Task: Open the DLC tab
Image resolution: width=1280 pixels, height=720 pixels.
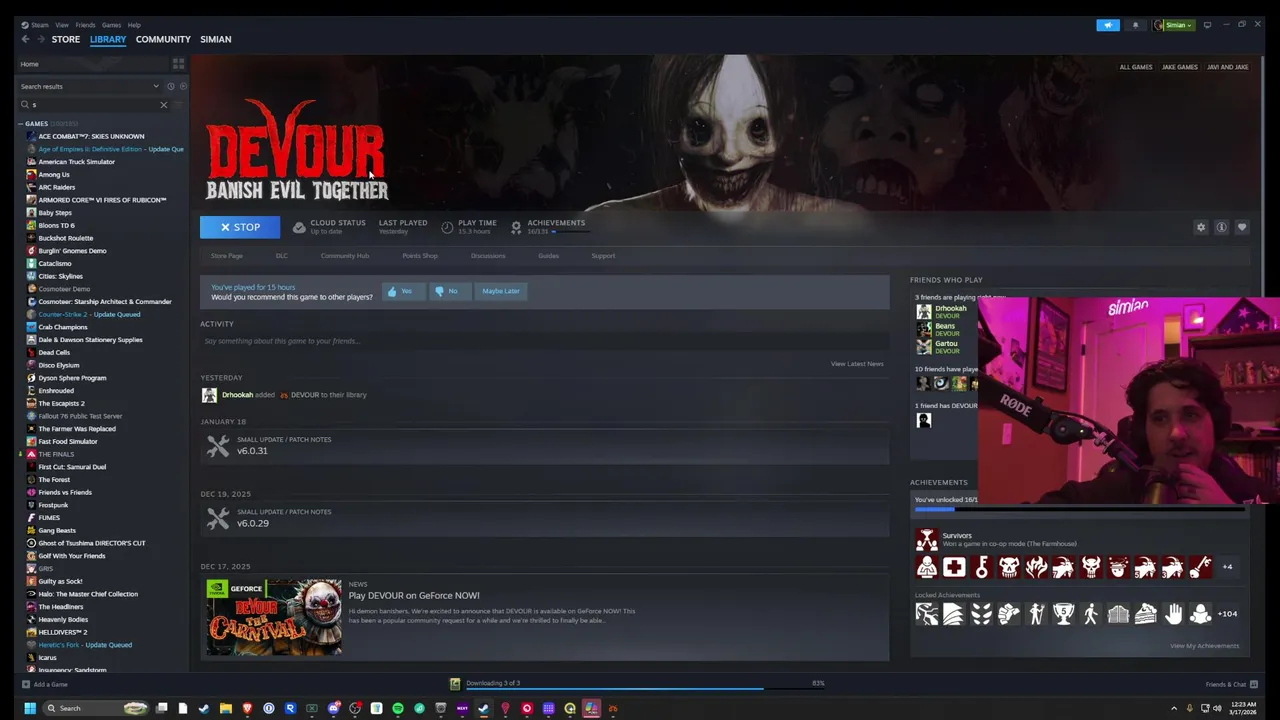Action: 282,256
